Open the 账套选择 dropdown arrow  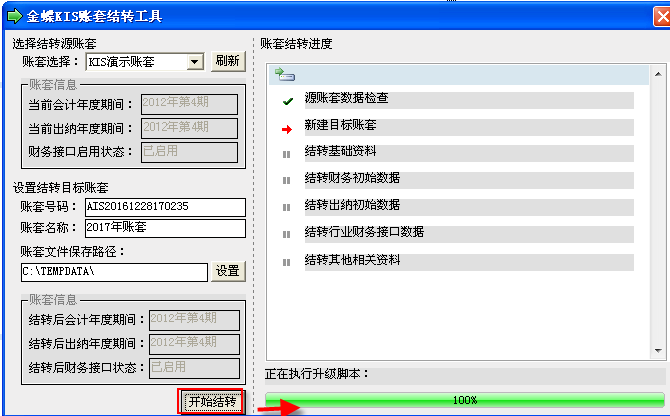point(195,62)
